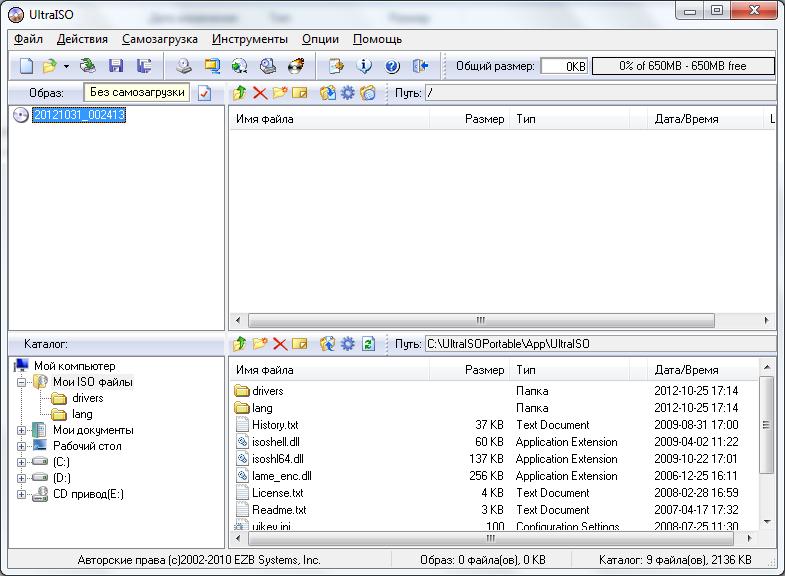Select the 20121031_002413 image root node
The image size is (785, 576).
point(79,115)
